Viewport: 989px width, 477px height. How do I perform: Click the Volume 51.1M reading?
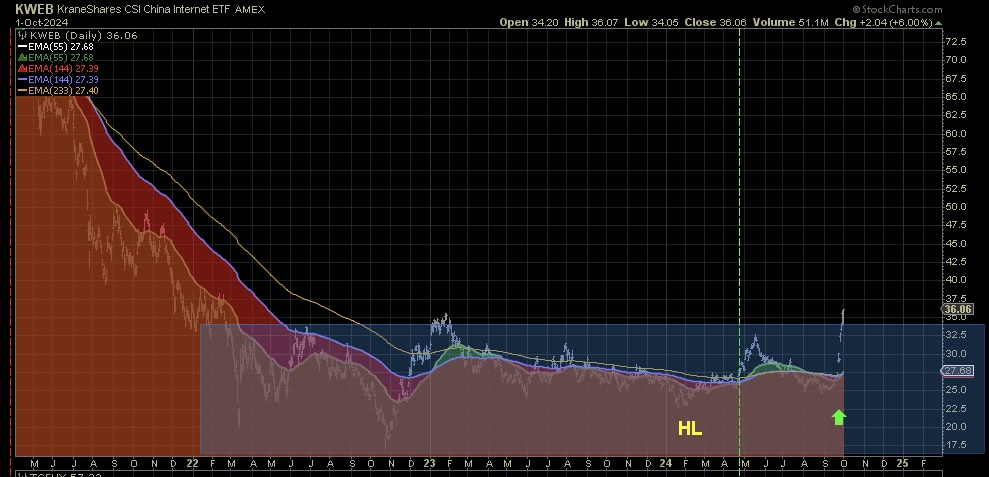790,23
